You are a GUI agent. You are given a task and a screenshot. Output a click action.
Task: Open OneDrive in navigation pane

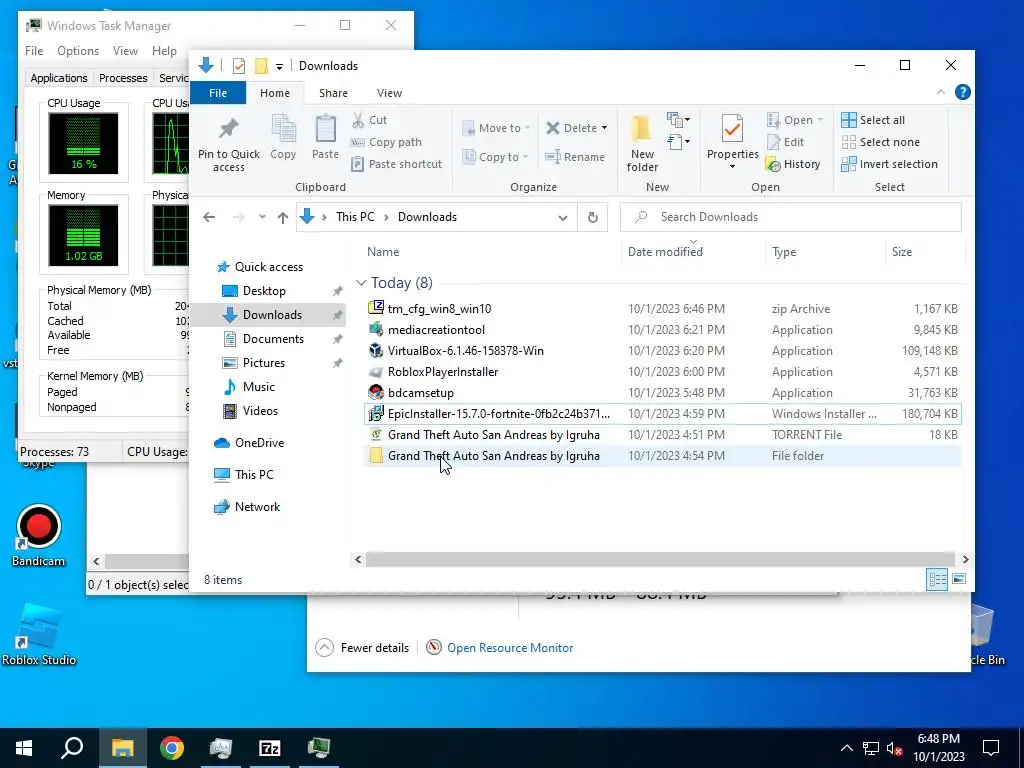tap(259, 443)
